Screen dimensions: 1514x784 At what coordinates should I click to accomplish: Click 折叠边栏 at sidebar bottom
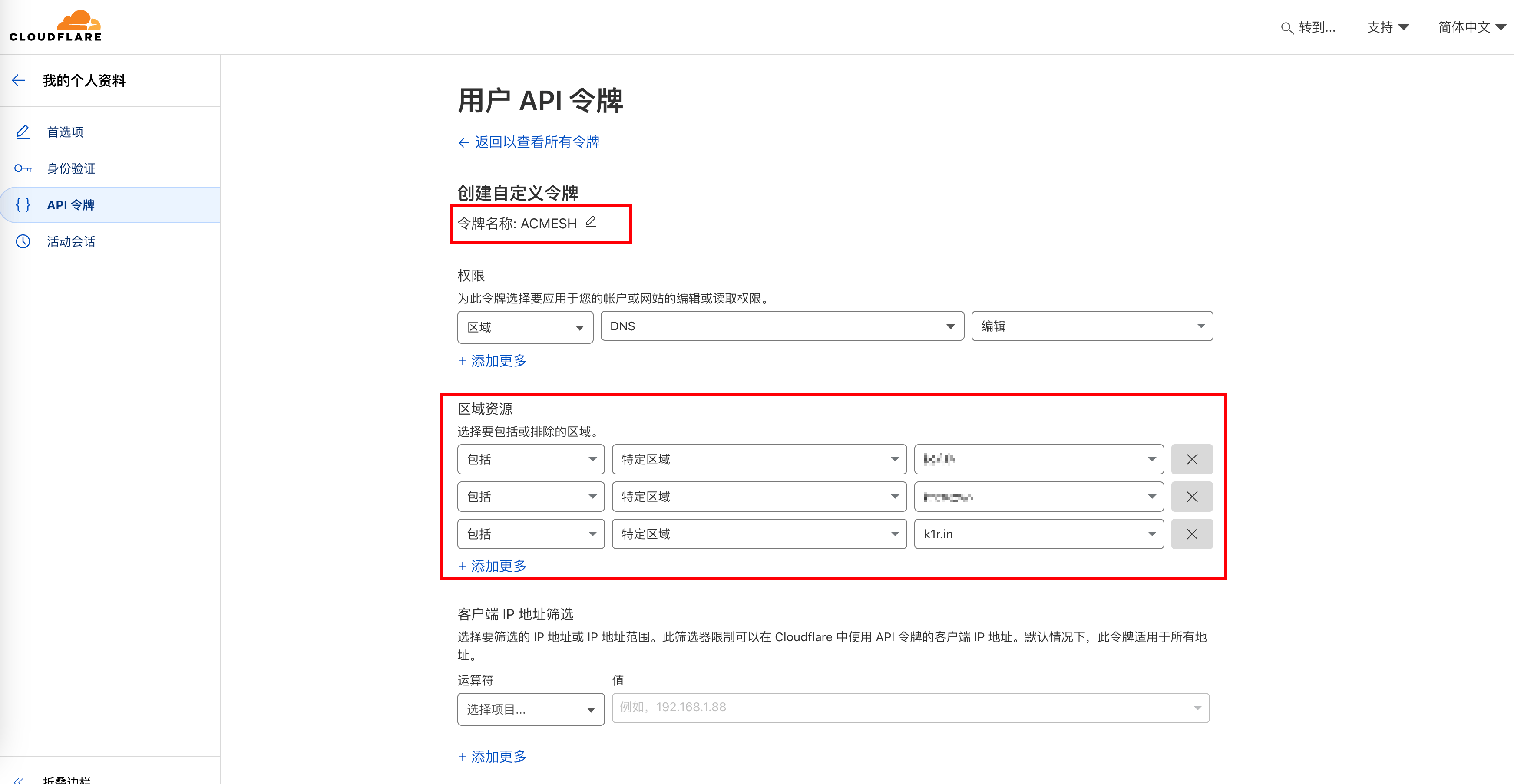coord(67,780)
